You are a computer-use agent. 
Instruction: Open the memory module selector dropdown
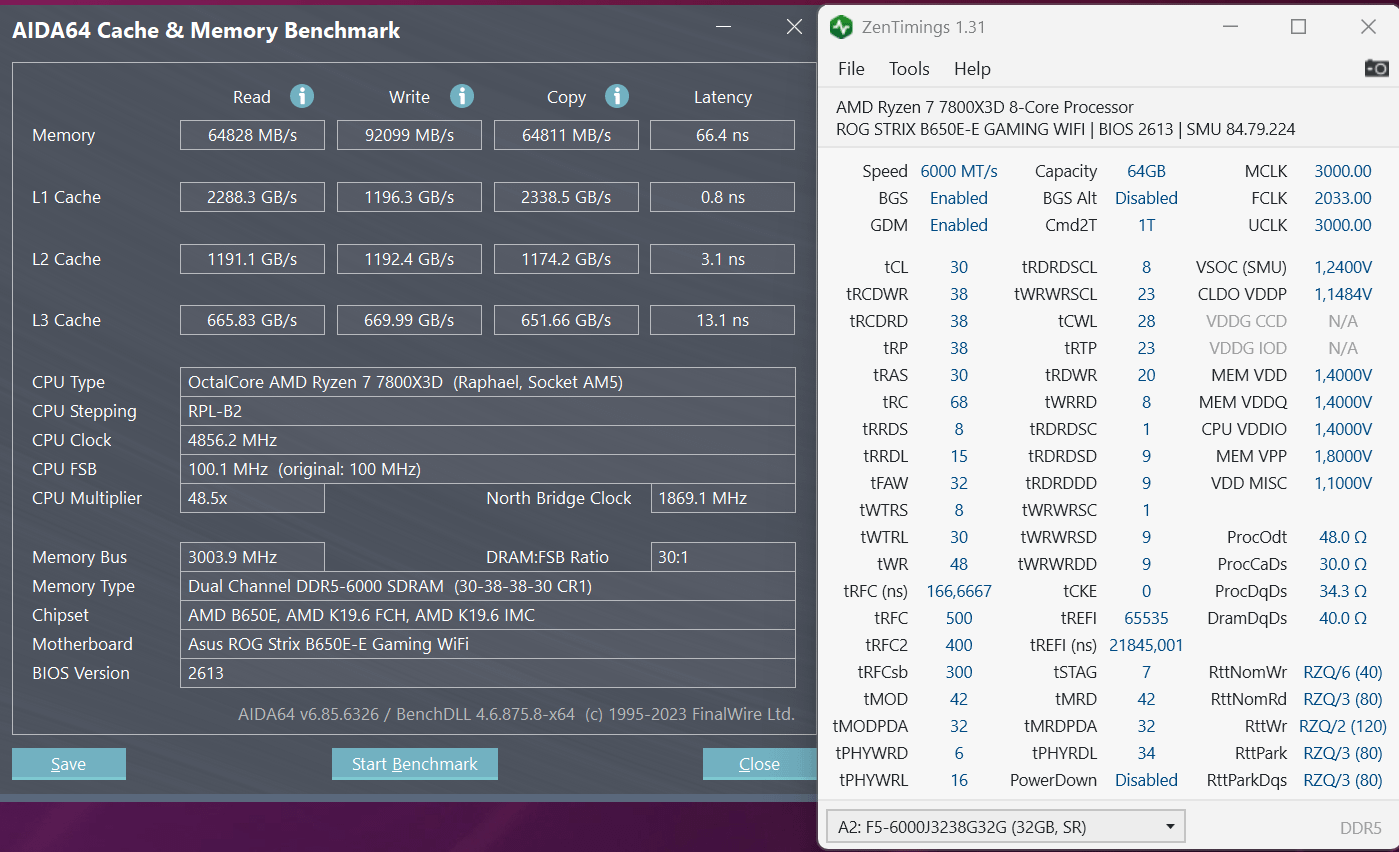pyautogui.click(x=1005, y=827)
